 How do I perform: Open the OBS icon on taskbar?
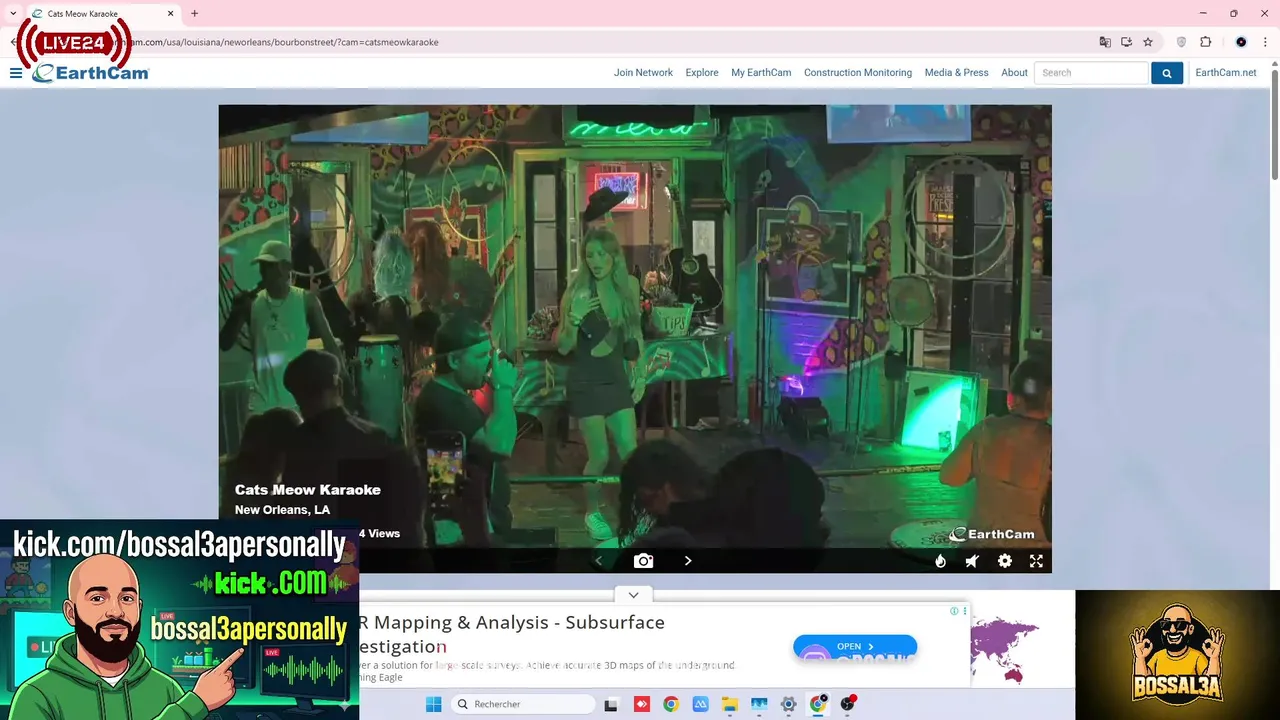[848, 704]
